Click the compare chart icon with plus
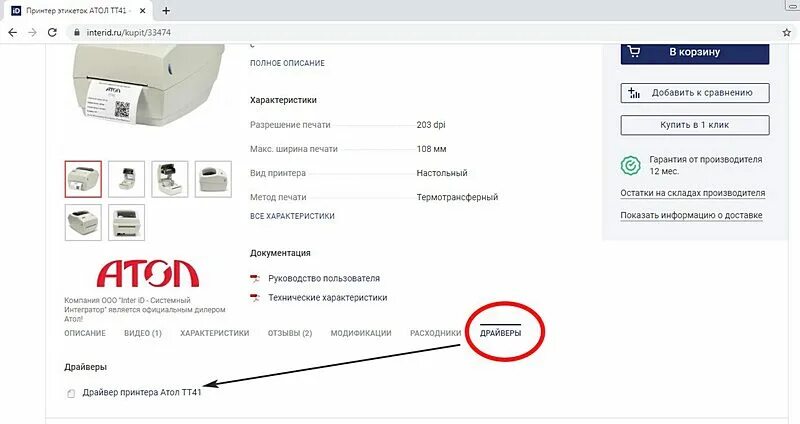Viewport: 800px width, 424px height. coord(634,92)
